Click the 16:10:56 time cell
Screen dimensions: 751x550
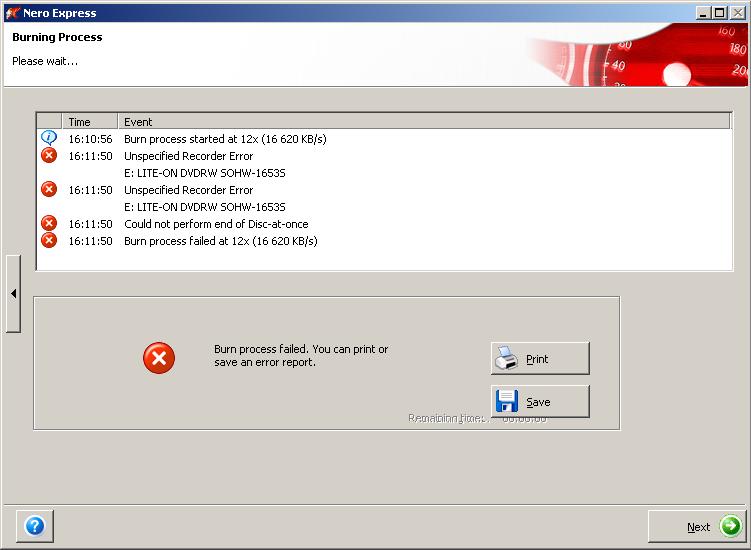pyautogui.click(x=90, y=139)
